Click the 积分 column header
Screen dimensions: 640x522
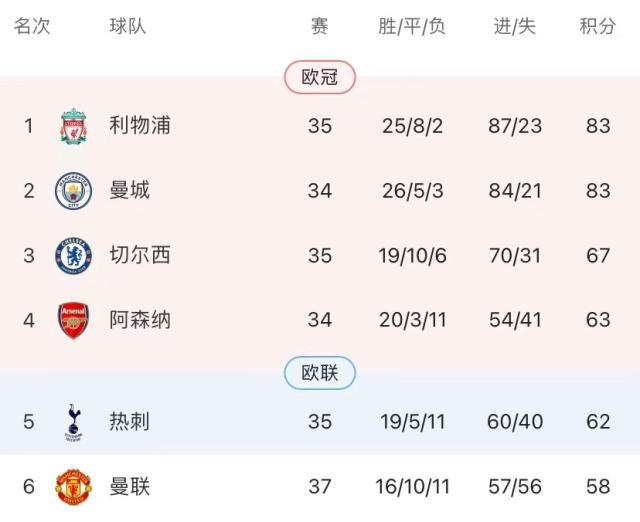598,27
